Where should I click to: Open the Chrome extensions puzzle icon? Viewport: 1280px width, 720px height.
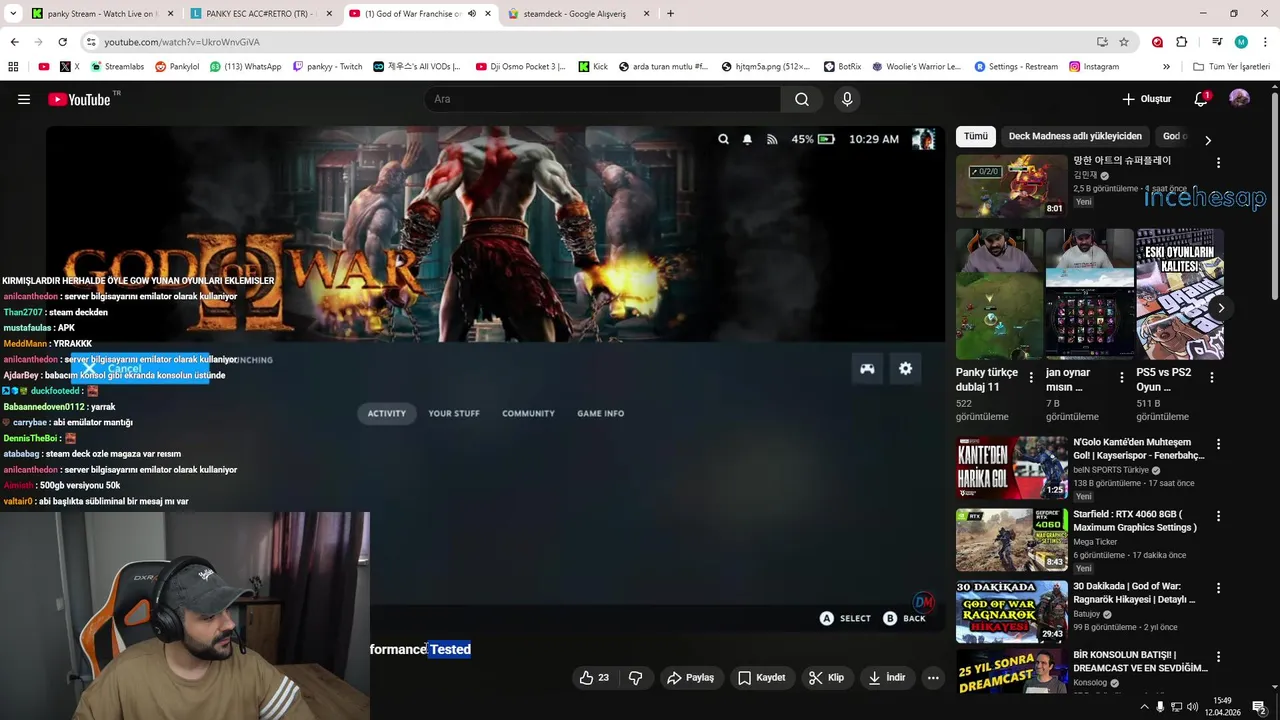tap(1182, 42)
